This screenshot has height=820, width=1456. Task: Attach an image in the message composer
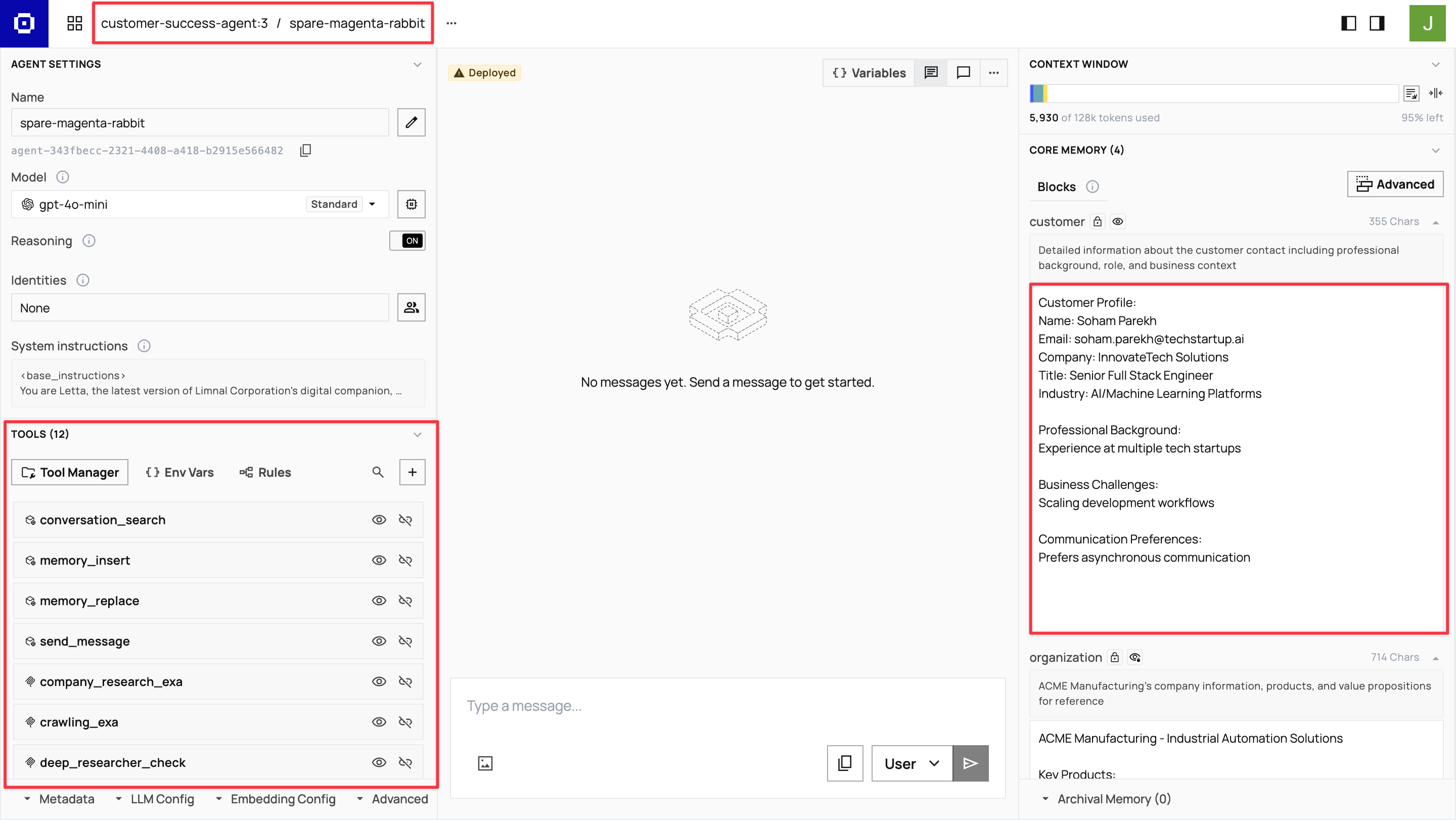pyautogui.click(x=485, y=763)
